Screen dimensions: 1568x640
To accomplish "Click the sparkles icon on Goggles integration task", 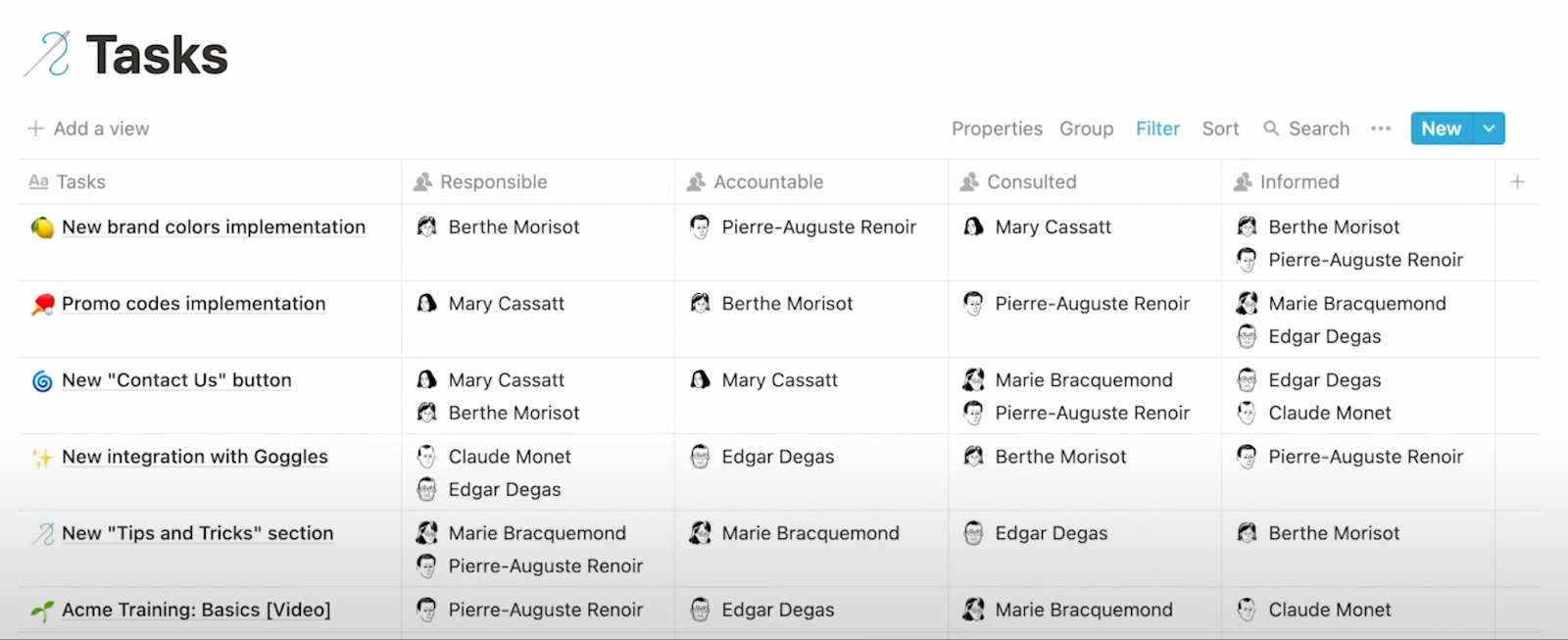I will point(42,458).
